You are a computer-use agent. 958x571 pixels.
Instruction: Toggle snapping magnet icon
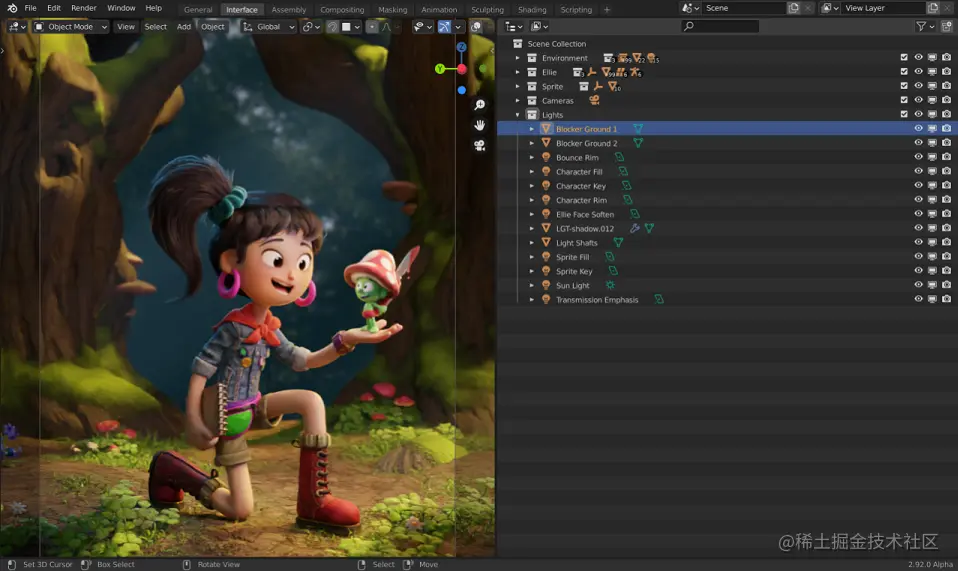point(332,27)
